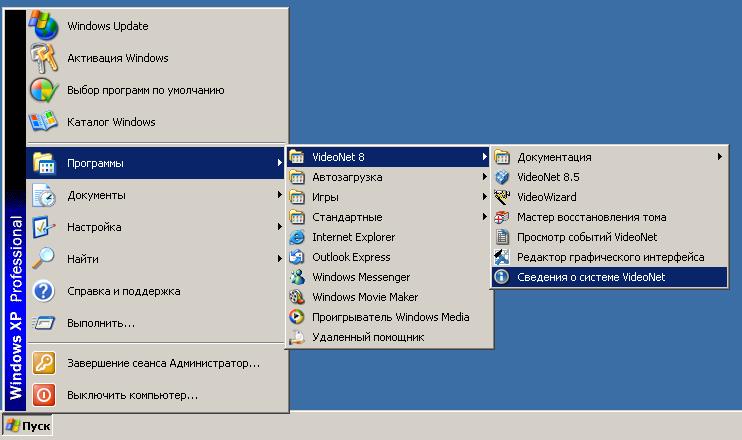This screenshot has height=440, width=742.
Task: Click the VideoWizard text
Action: pyautogui.click(x=547, y=197)
